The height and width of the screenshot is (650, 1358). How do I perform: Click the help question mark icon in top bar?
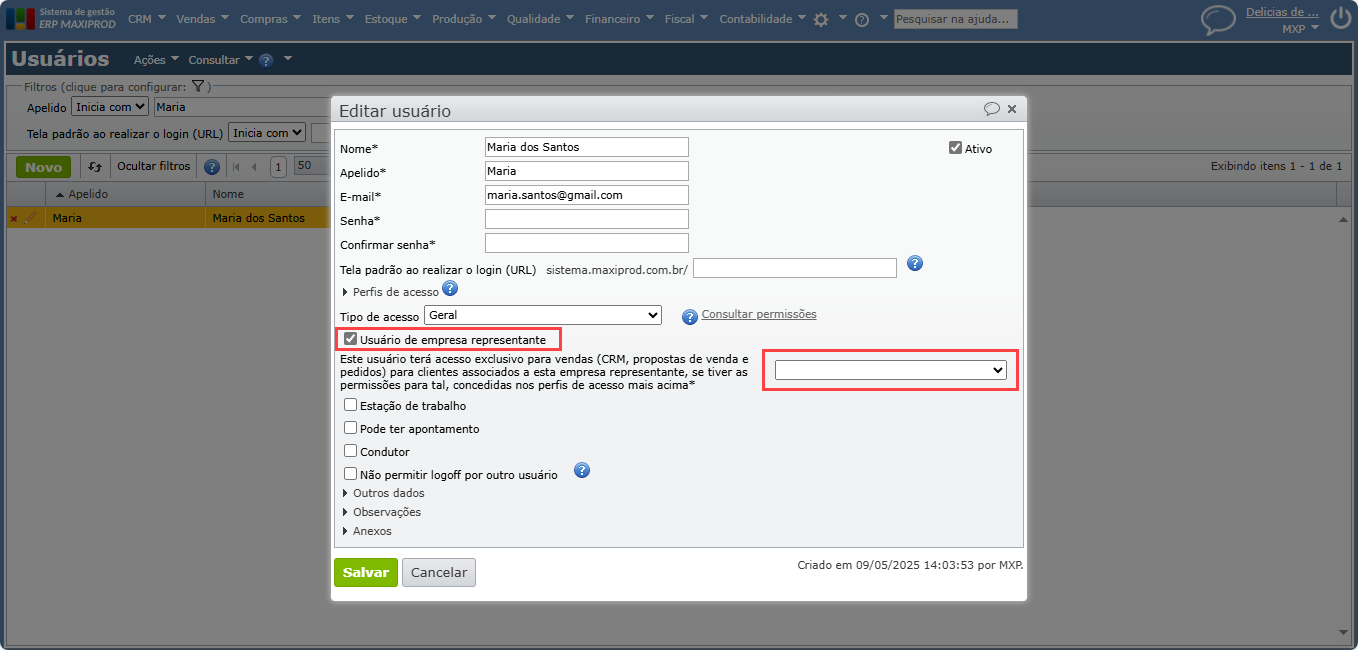click(862, 19)
